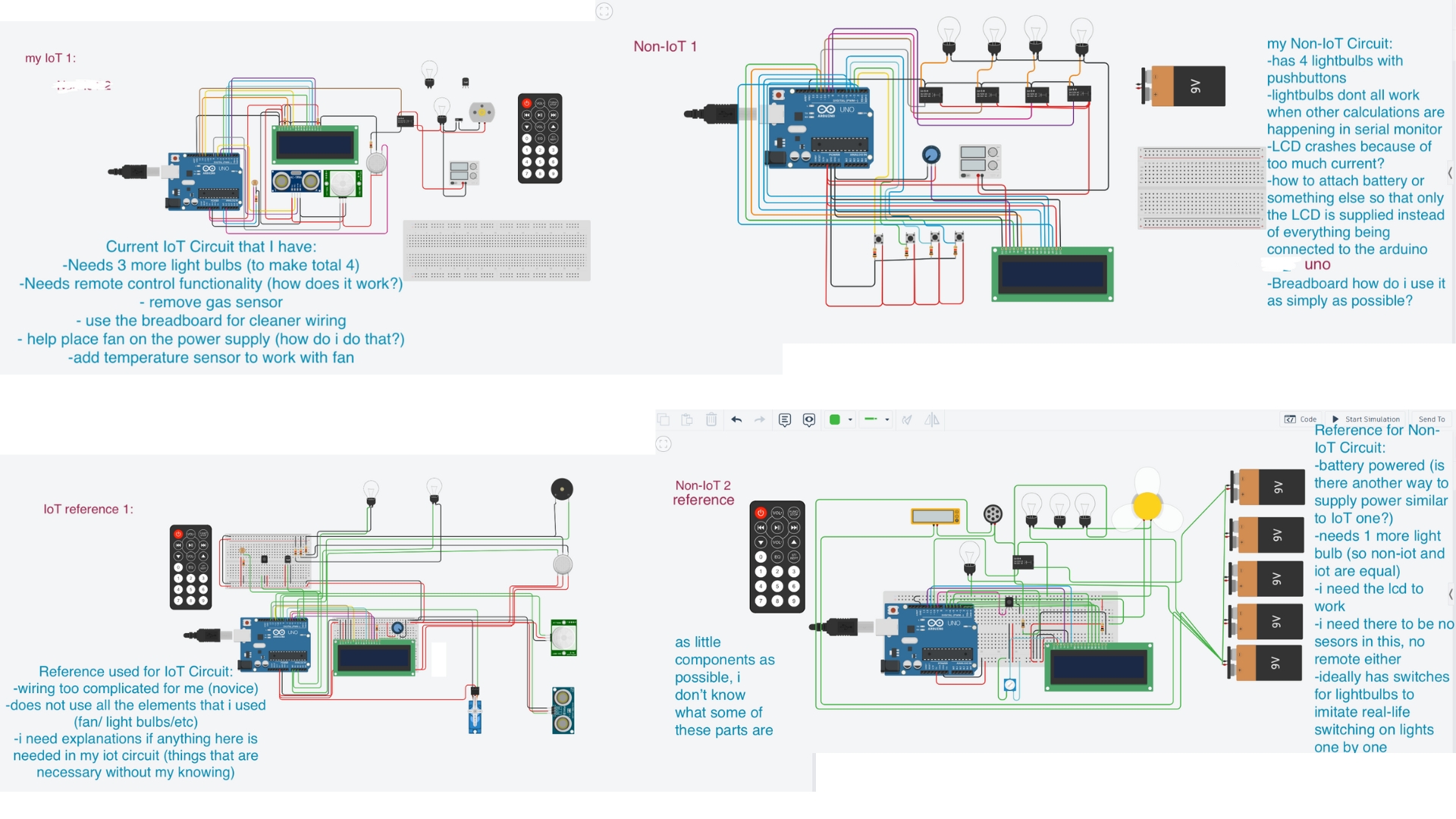The width and height of the screenshot is (1456, 819).
Task: Select the Rotate tool
Action: [908, 419]
